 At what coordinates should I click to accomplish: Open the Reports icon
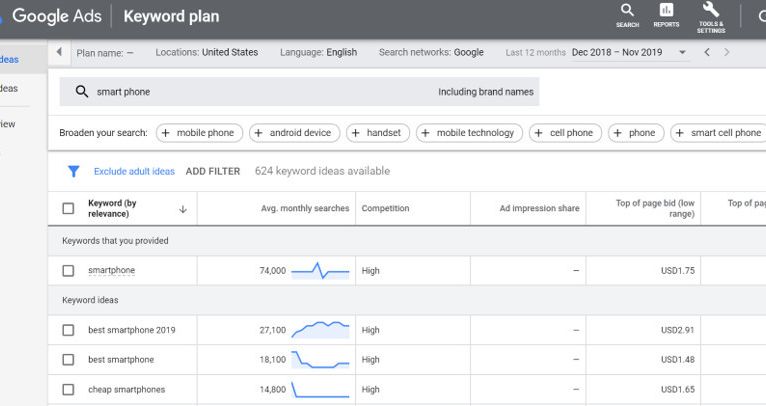tap(666, 15)
